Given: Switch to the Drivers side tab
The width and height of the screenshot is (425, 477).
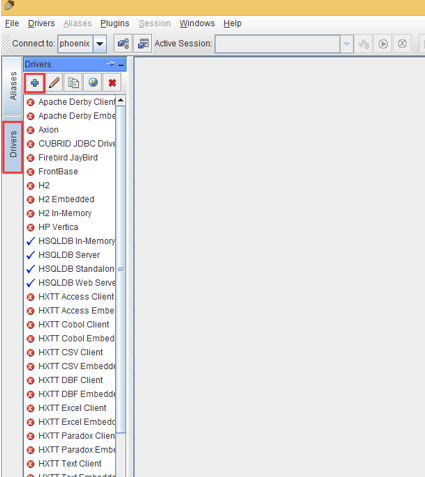Looking at the screenshot, I should point(13,147).
